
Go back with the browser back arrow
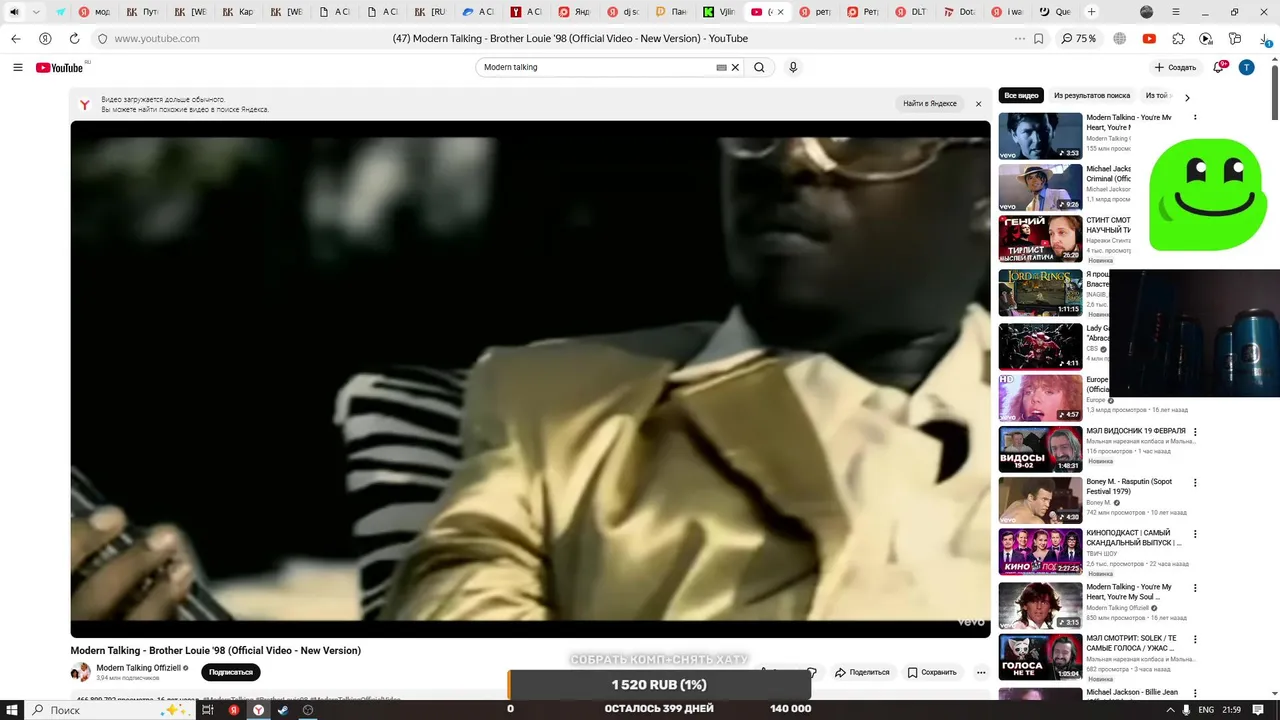click(x=16, y=38)
